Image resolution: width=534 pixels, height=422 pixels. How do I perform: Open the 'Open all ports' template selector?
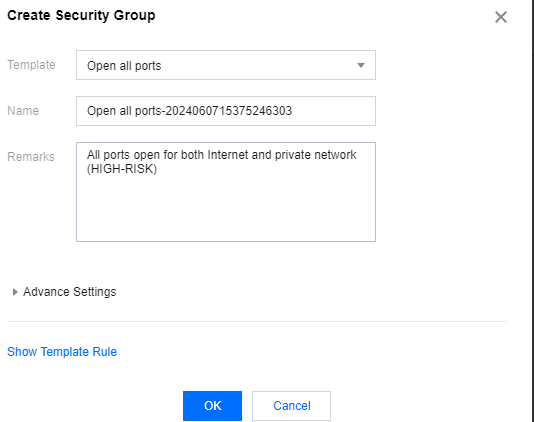(226, 65)
